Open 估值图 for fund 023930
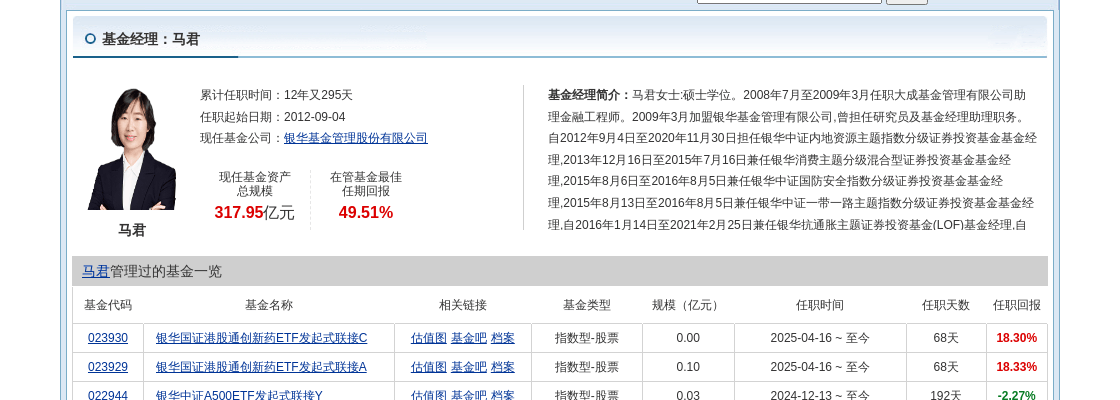The height and width of the screenshot is (400, 1120). (429, 338)
